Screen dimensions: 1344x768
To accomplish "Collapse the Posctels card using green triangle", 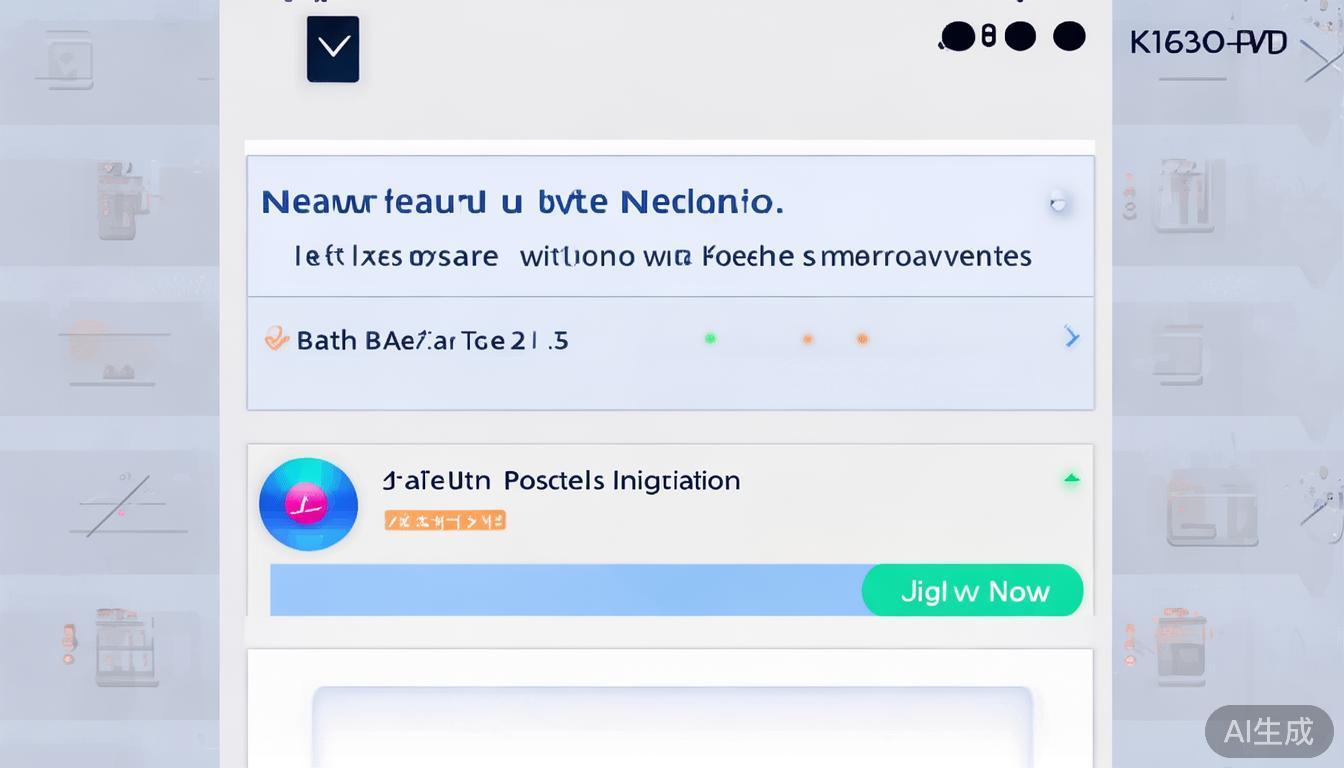I will tap(1071, 480).
